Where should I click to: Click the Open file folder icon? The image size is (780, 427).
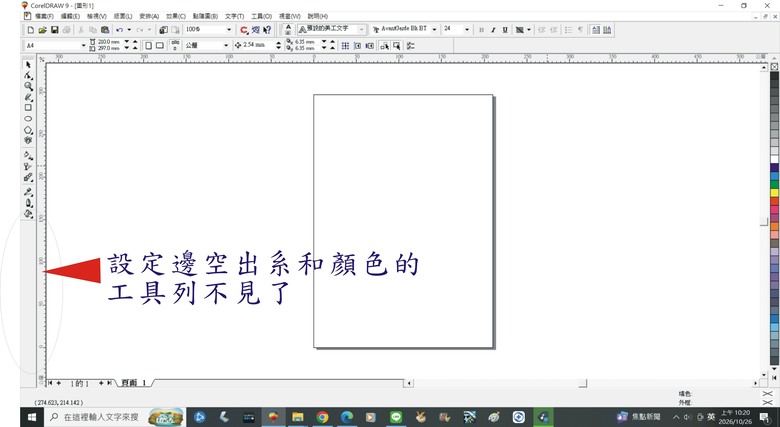(x=43, y=30)
